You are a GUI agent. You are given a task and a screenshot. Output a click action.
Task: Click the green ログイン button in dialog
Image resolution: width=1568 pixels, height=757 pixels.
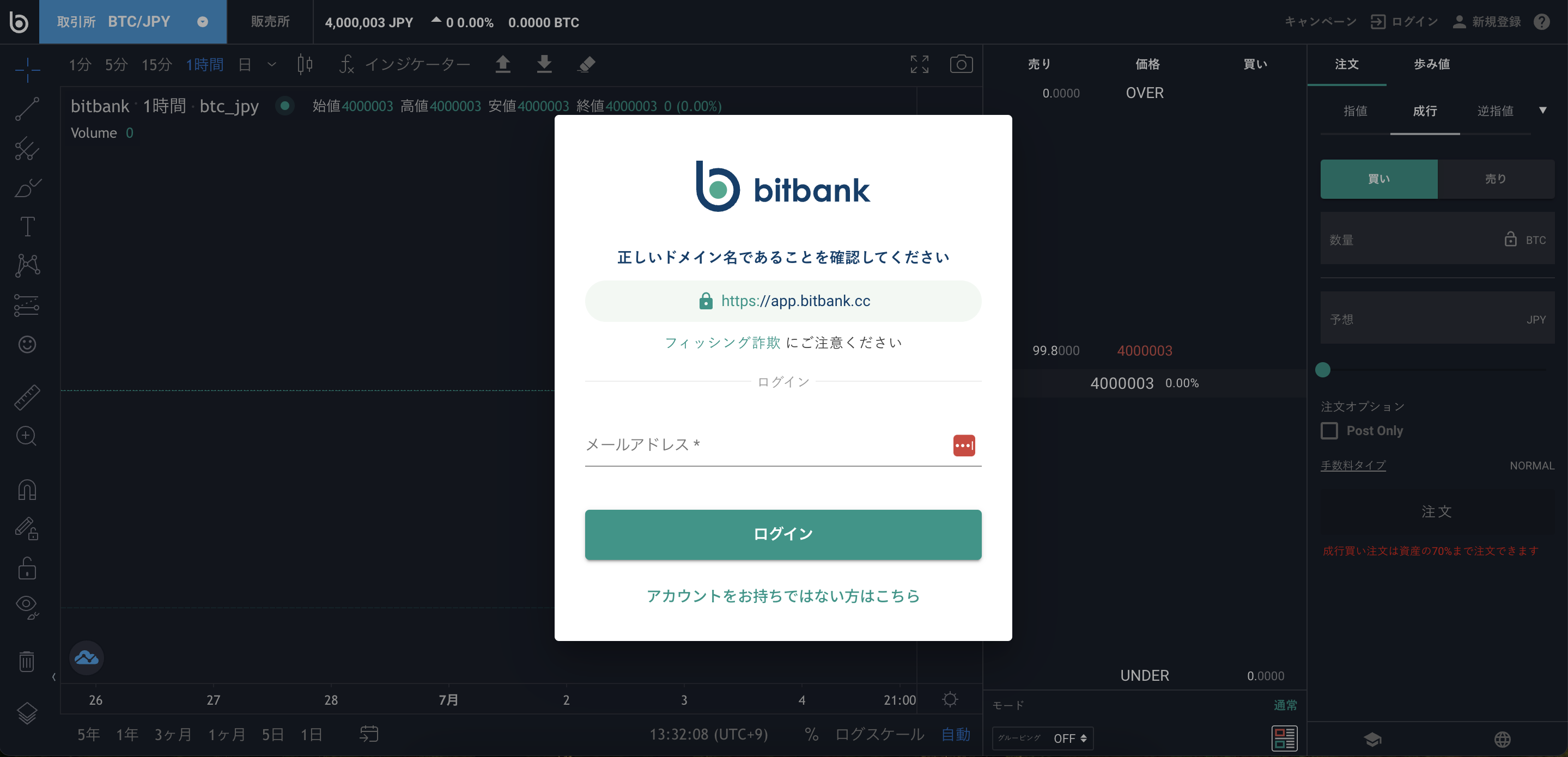point(783,534)
